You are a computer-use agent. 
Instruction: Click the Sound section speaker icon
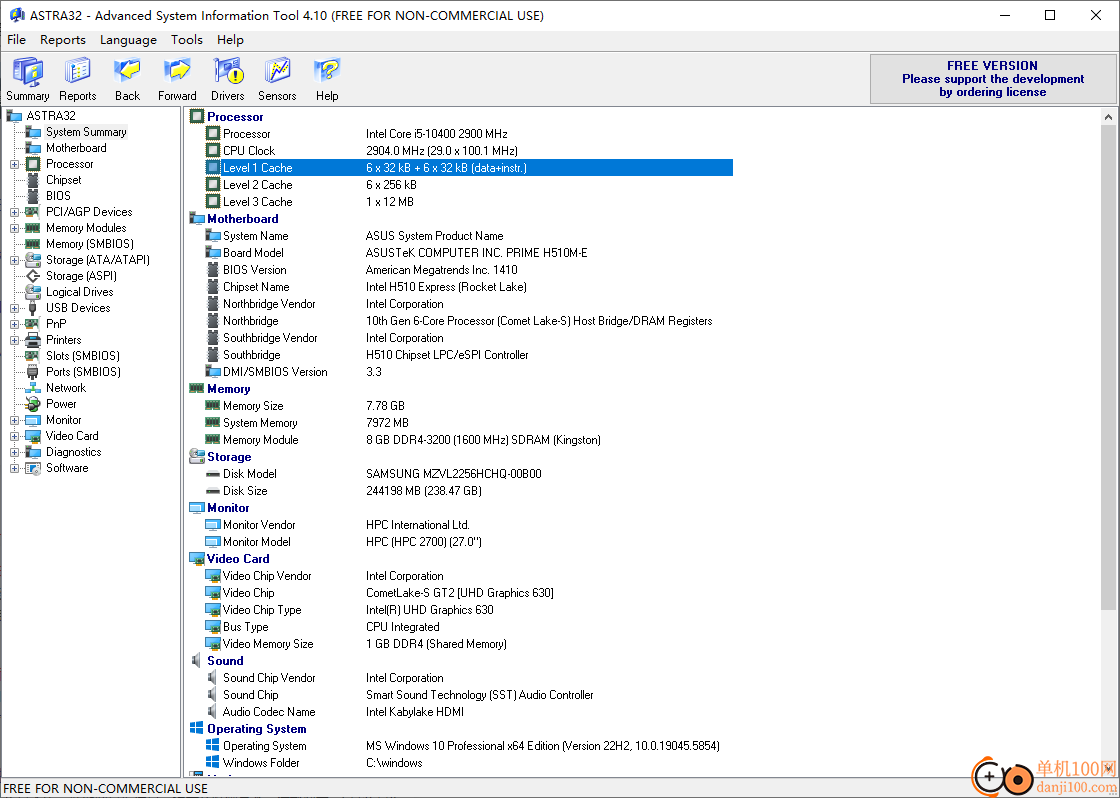coord(196,661)
